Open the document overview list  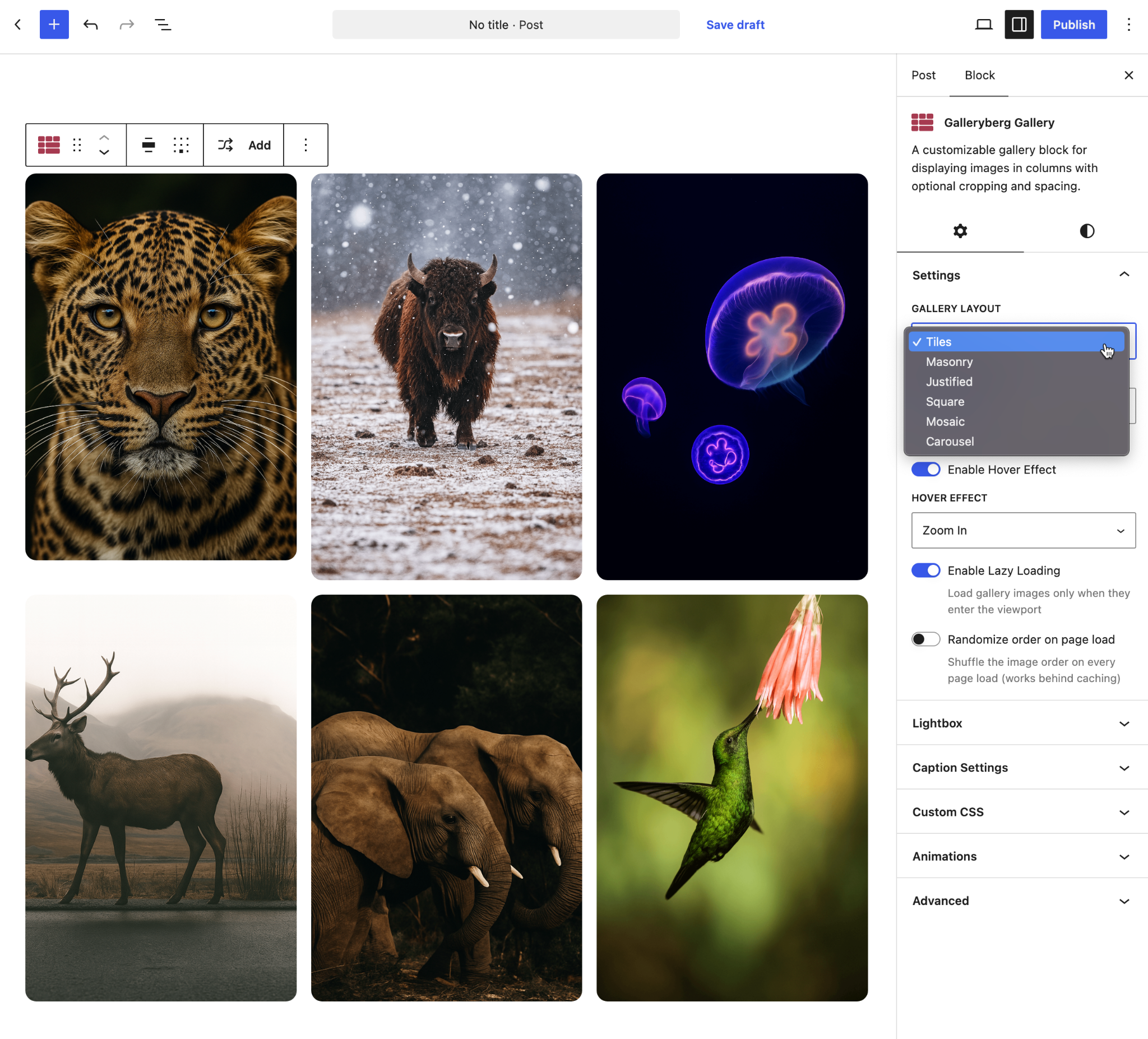163,25
